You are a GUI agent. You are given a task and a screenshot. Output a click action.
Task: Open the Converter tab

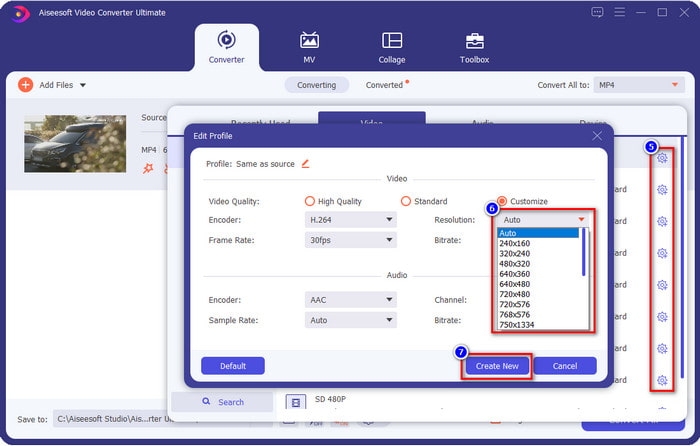tap(226, 47)
